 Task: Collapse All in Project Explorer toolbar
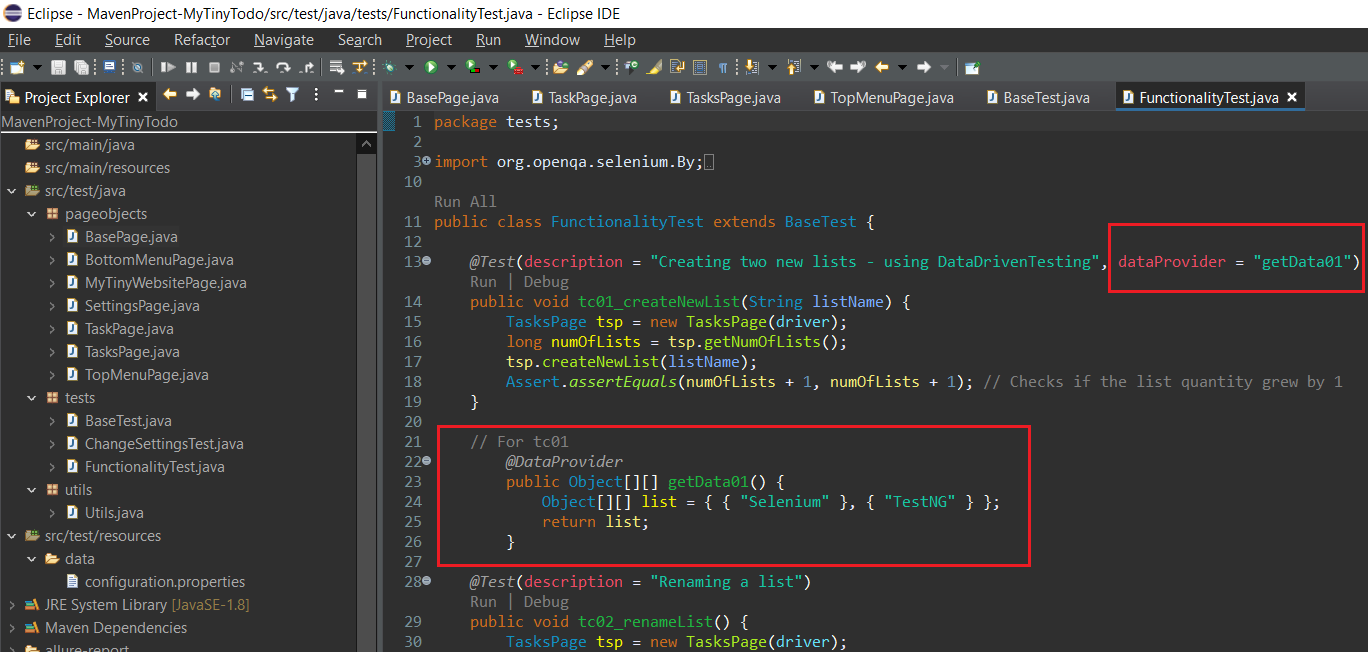pos(247,94)
